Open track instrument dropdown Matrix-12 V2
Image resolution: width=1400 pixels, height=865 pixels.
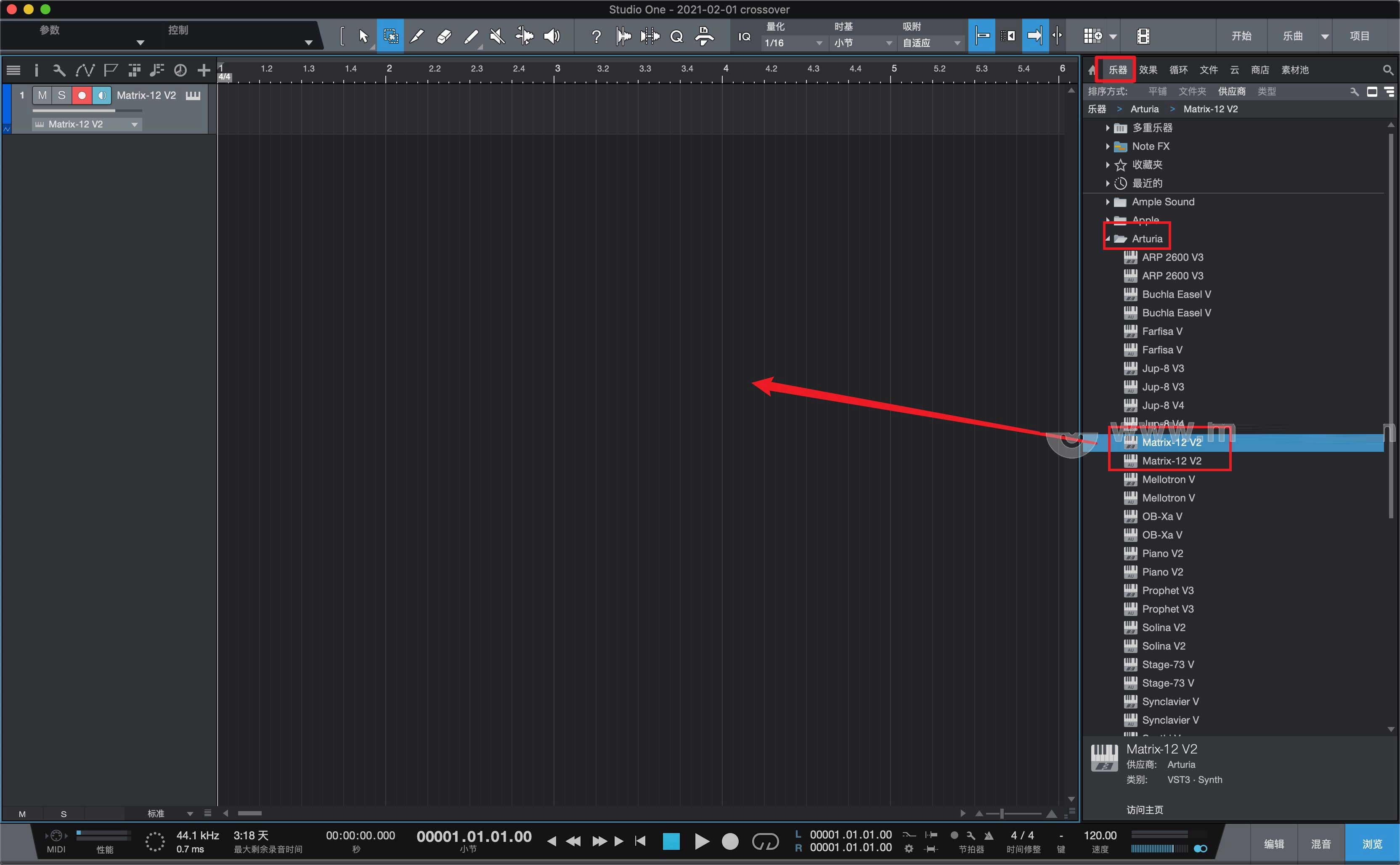(x=86, y=124)
